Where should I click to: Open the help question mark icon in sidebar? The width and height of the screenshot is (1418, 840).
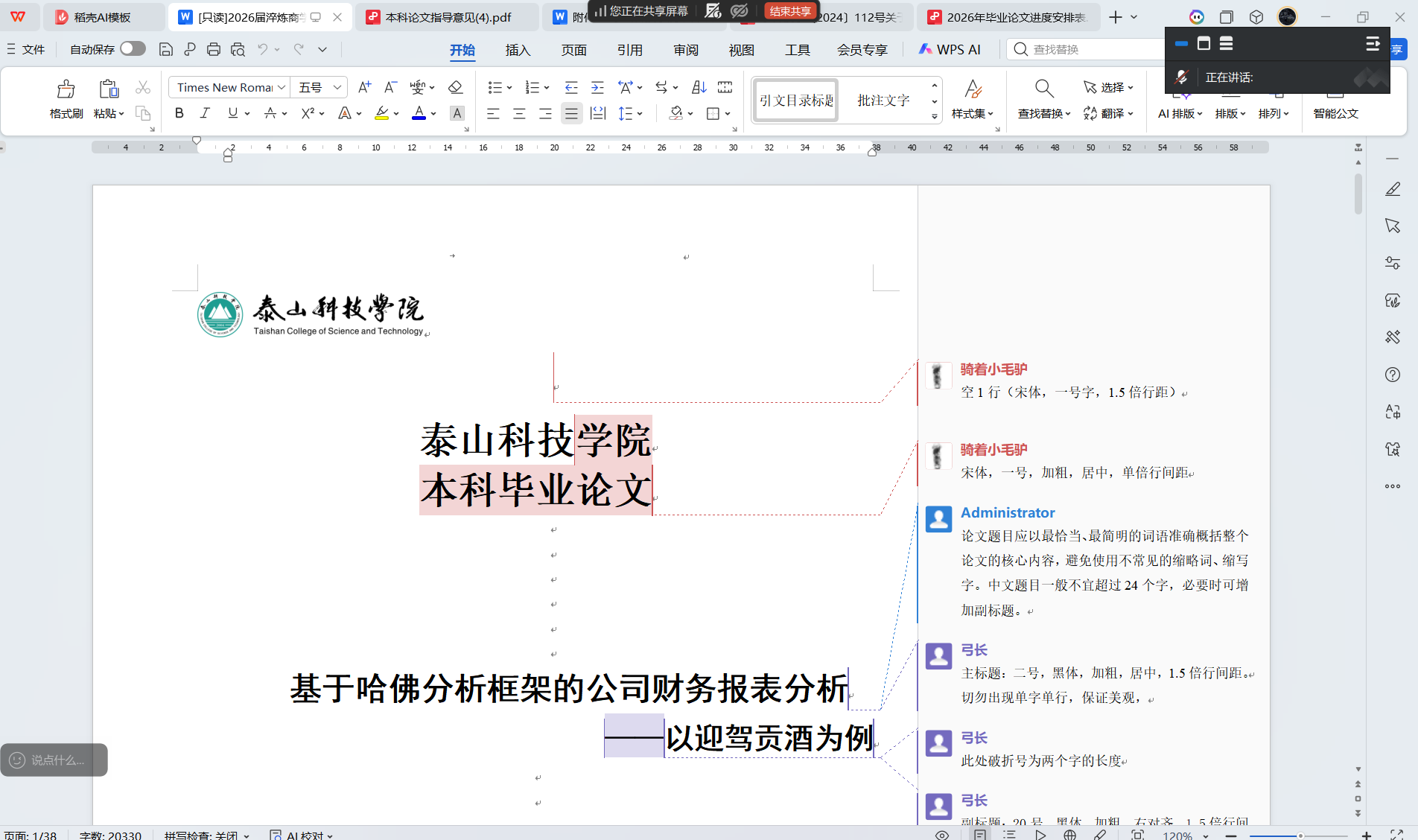click(1392, 375)
